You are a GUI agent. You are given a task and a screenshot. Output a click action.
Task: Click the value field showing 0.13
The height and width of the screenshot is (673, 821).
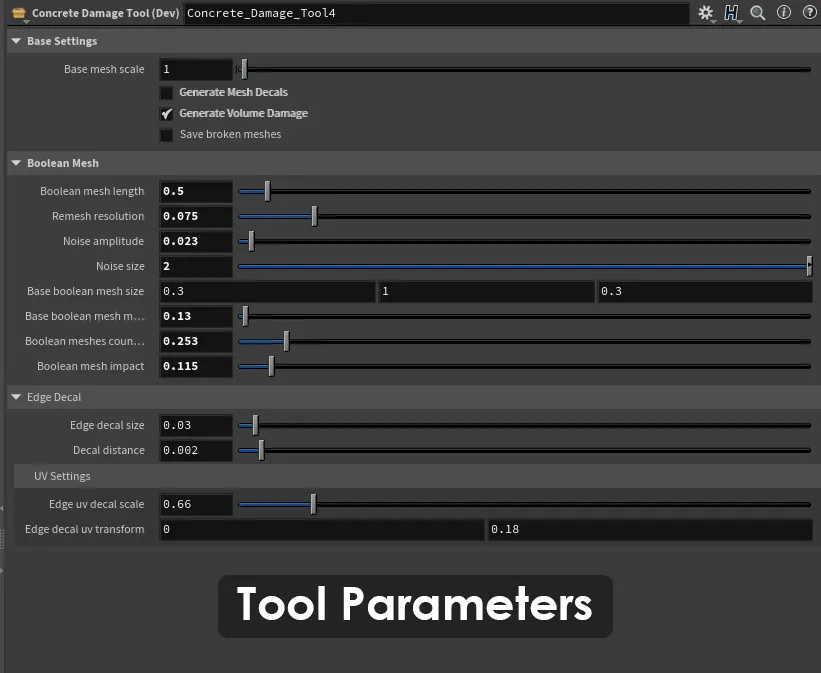point(196,316)
